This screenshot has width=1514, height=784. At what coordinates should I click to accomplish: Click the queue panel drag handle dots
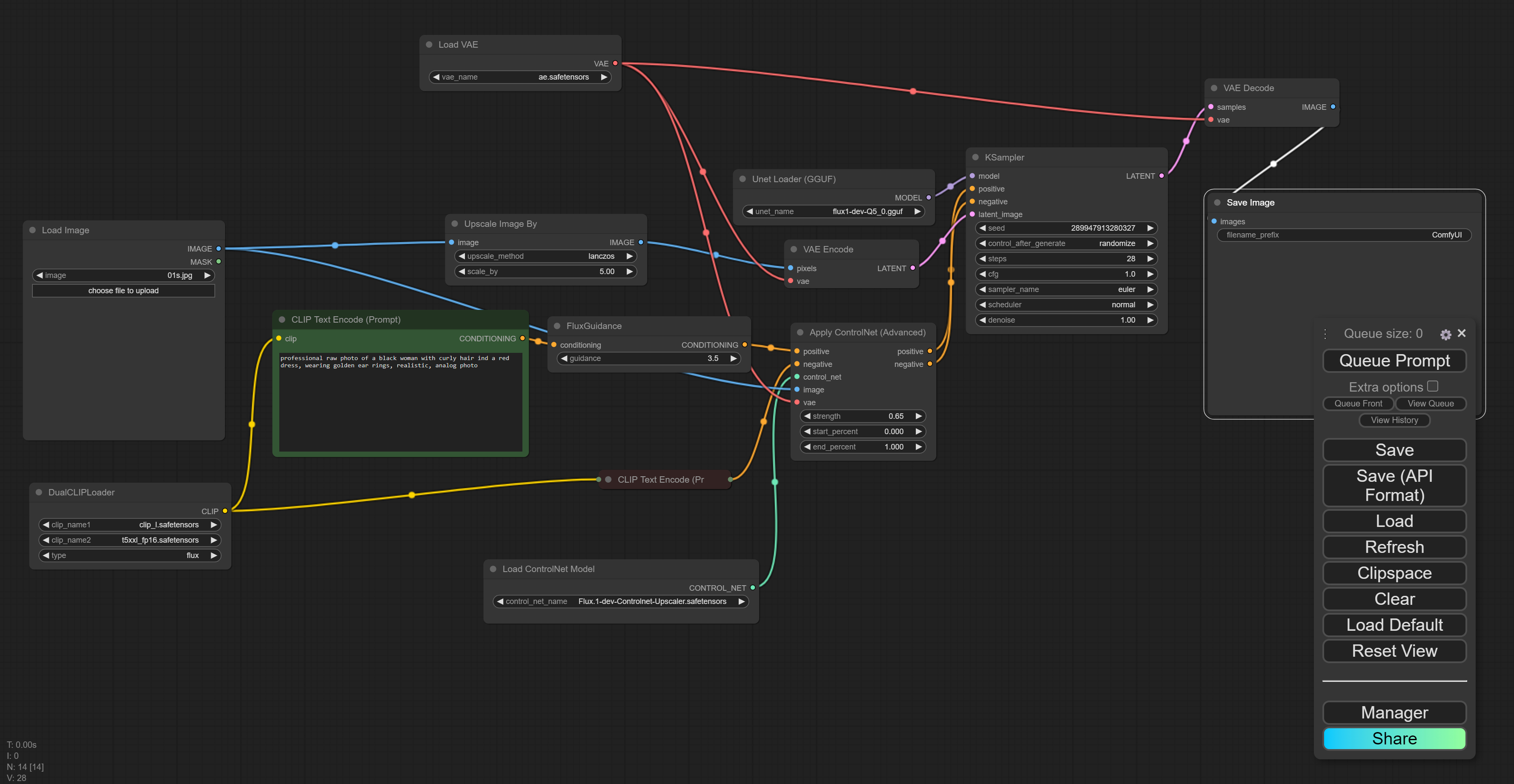(1325, 334)
